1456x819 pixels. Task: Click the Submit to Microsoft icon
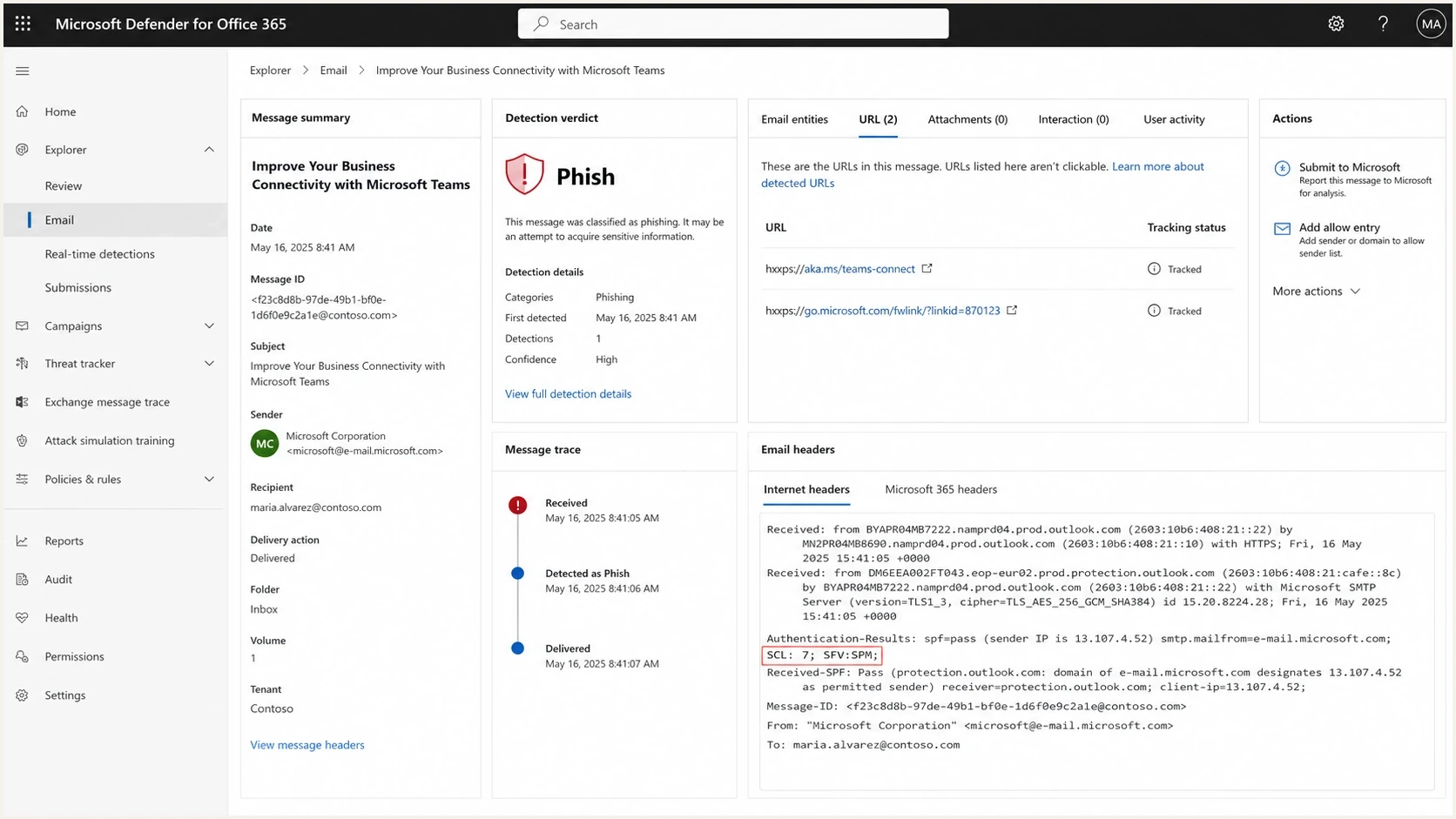[x=1282, y=169]
